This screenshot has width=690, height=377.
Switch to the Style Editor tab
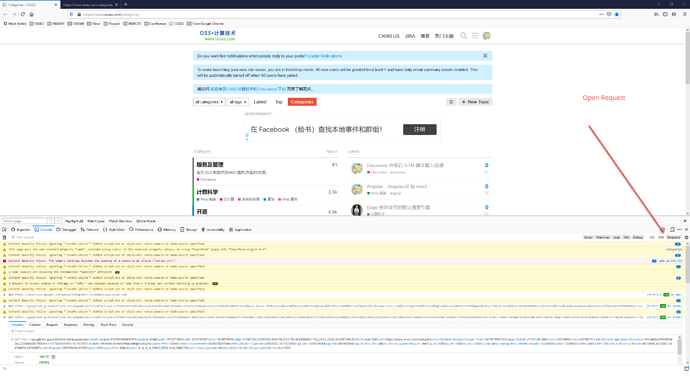click(x=114, y=230)
